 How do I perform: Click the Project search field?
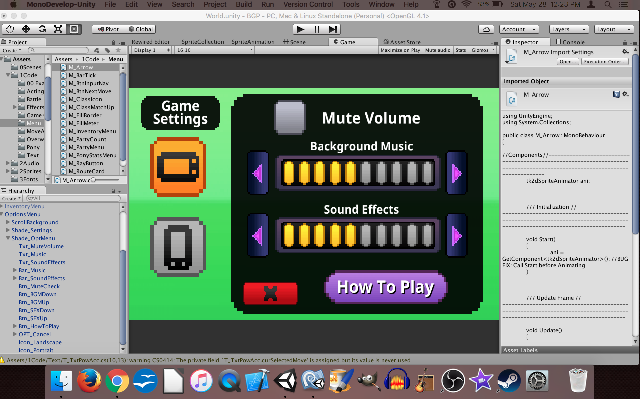(58, 50)
